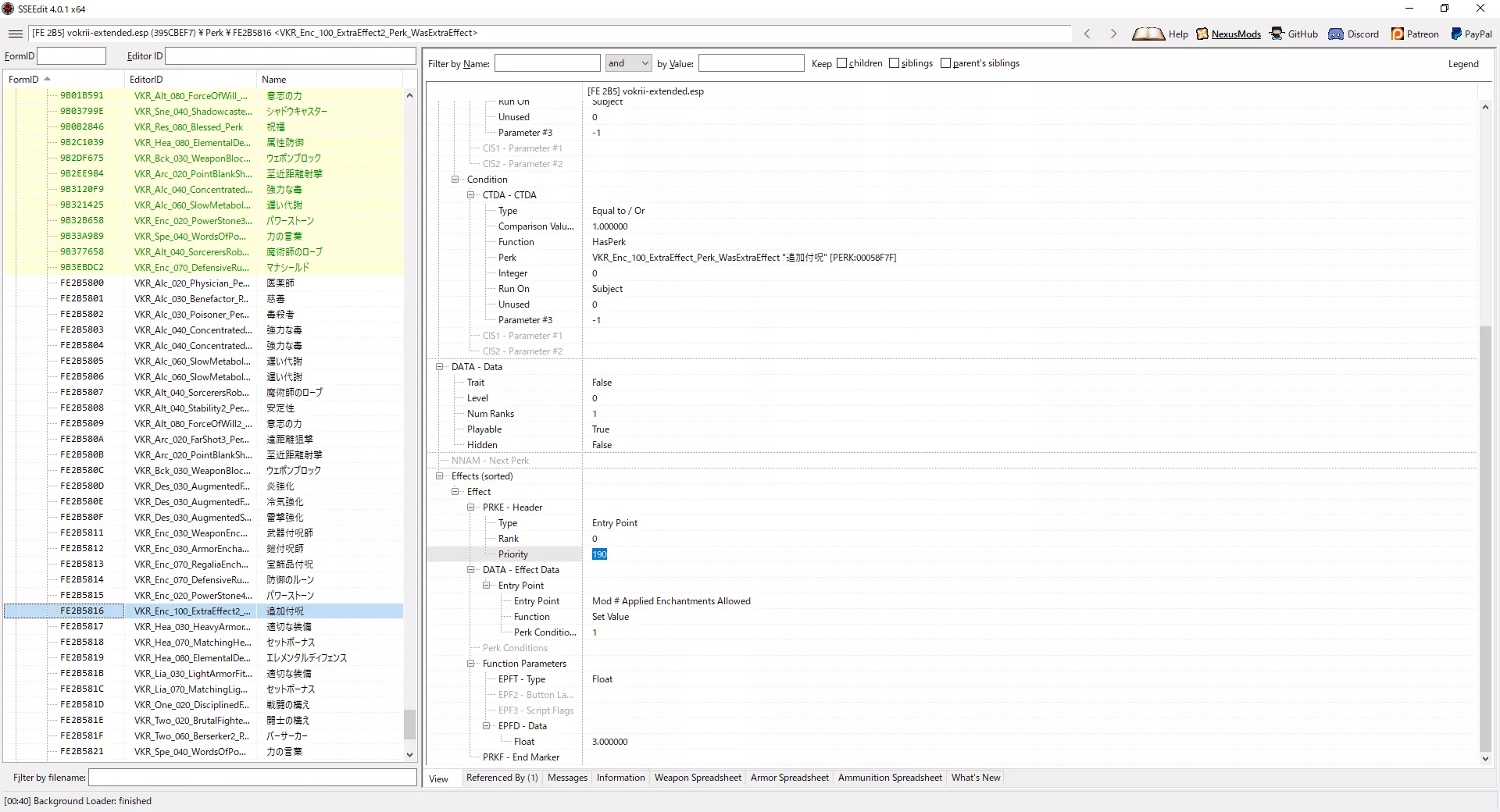Open the NexusMods link text
This screenshot has width=1500, height=812.
1236,34
